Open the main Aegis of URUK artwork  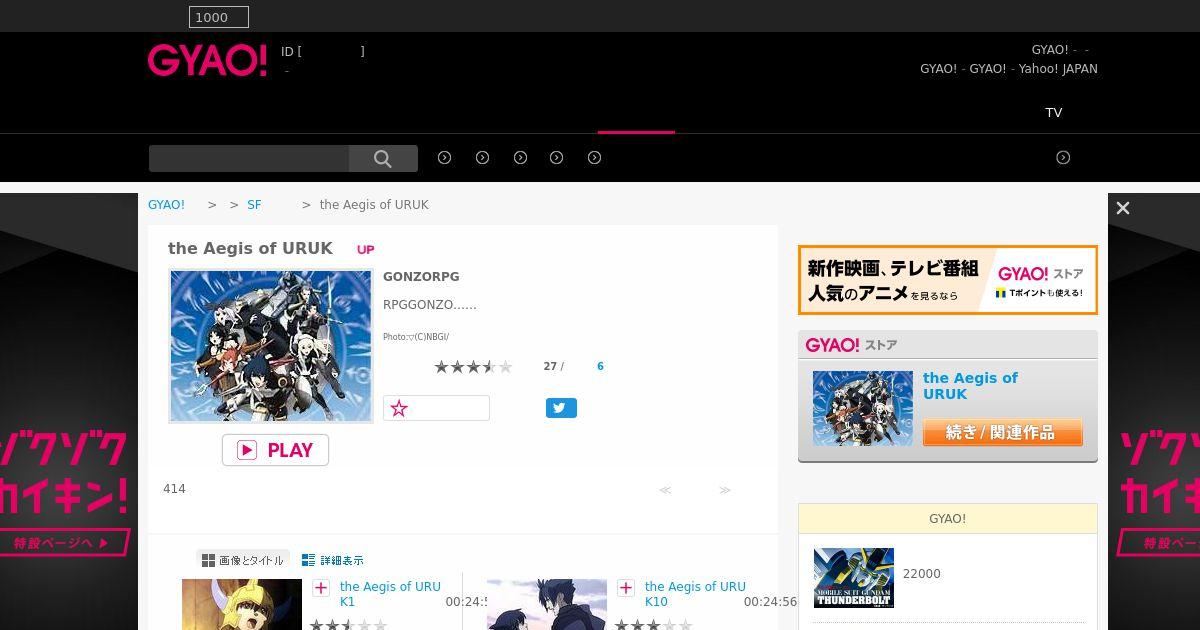271,345
